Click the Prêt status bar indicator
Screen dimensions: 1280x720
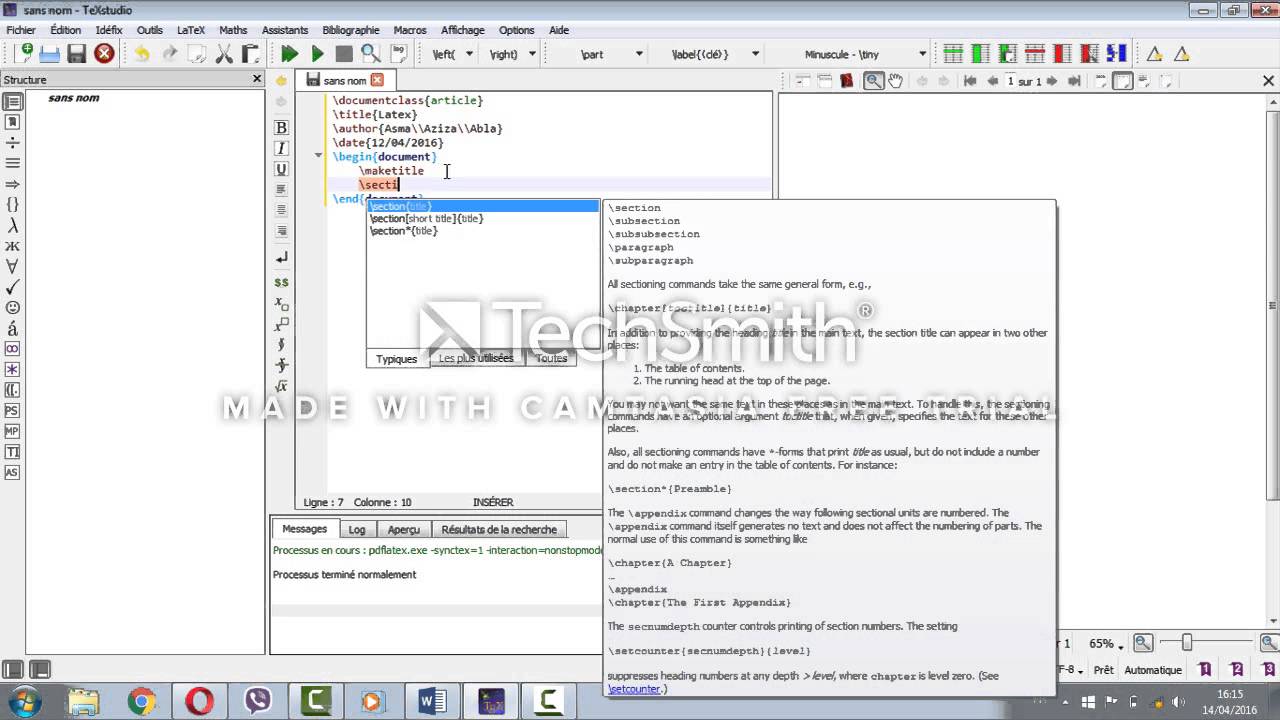[1103, 670]
